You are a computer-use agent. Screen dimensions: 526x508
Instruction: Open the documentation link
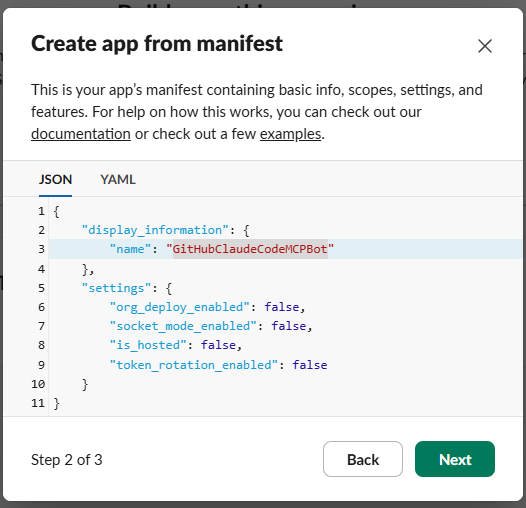click(81, 134)
